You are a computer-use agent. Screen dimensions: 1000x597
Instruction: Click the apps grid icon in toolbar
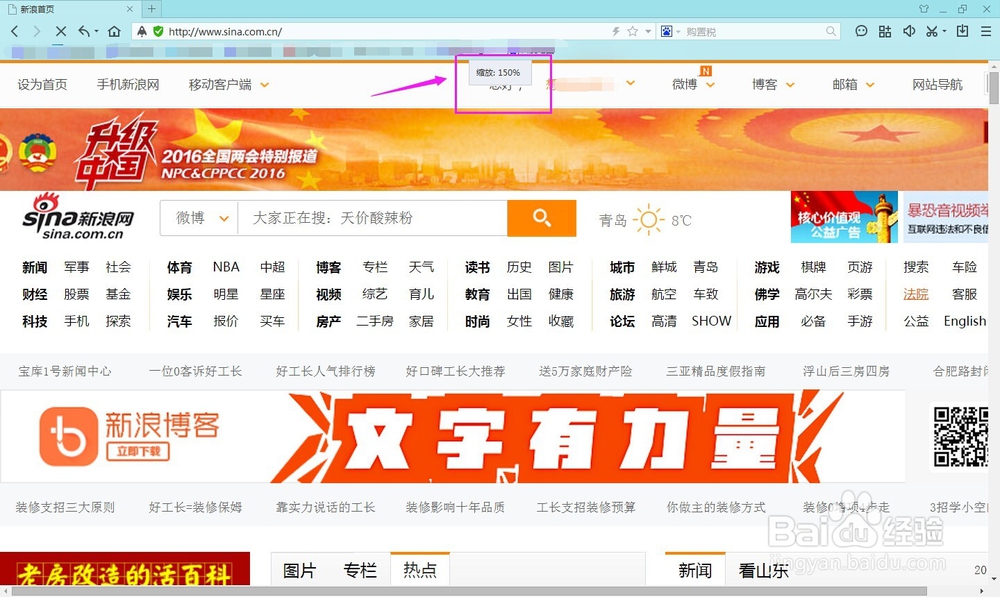click(884, 31)
